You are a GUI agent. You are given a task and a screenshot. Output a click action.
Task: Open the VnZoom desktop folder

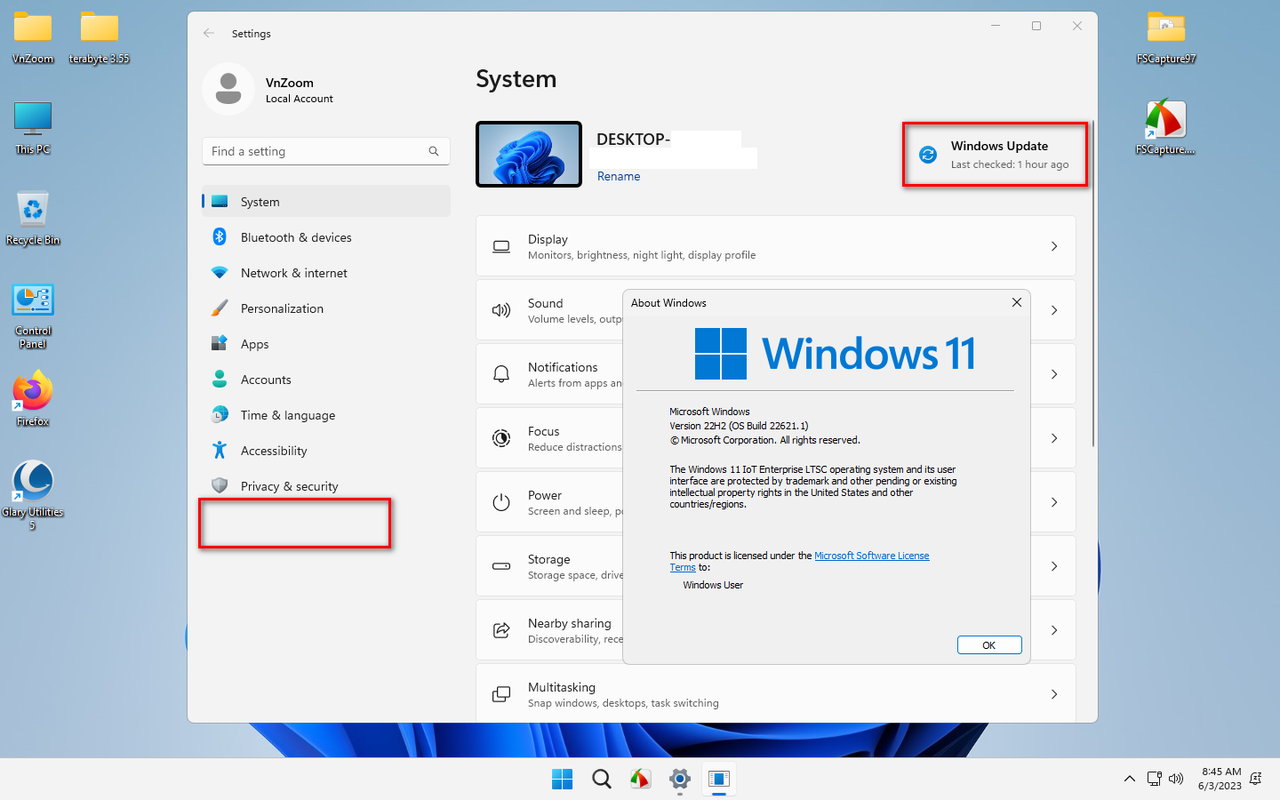coord(33,38)
